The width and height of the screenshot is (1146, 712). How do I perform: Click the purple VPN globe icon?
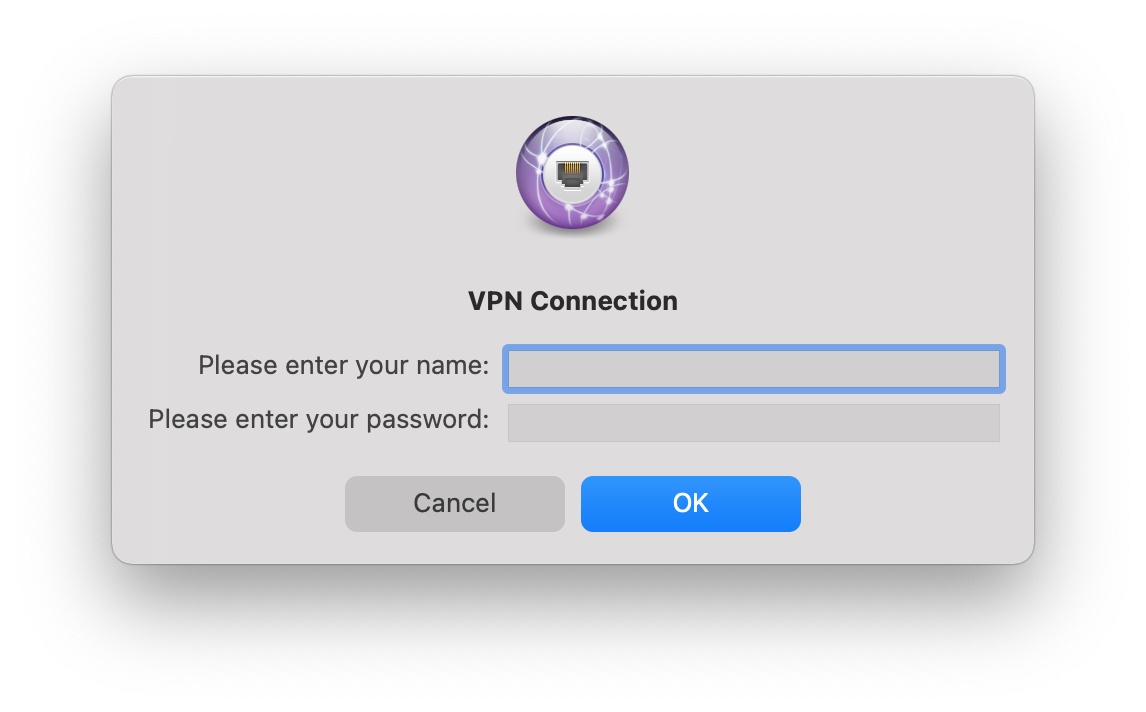572,173
